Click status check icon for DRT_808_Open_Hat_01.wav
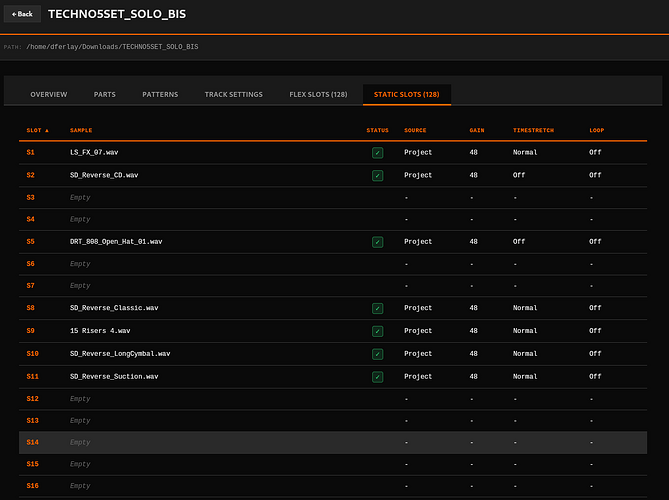 [378, 242]
